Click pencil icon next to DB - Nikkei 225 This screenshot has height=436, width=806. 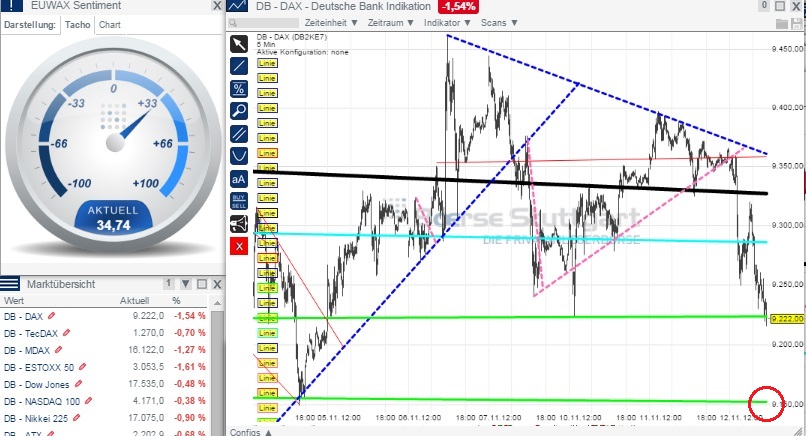[x=77, y=417]
